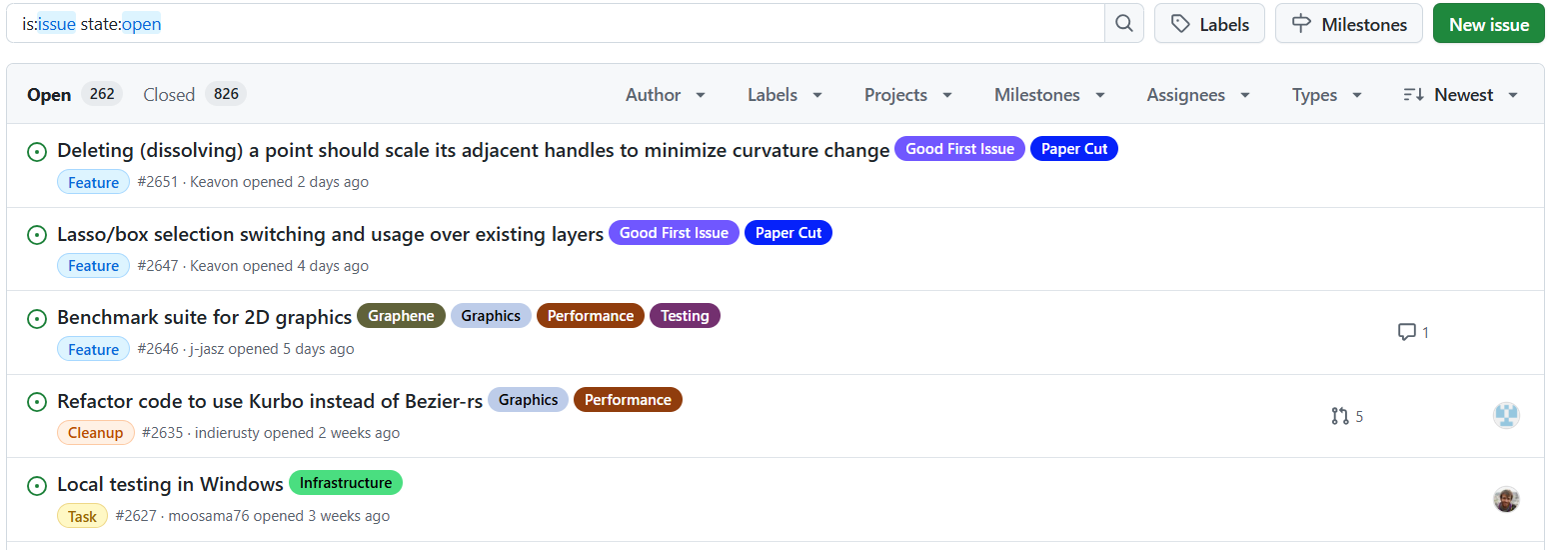
Task: Open the Newest sort dropdown
Action: click(x=1460, y=95)
